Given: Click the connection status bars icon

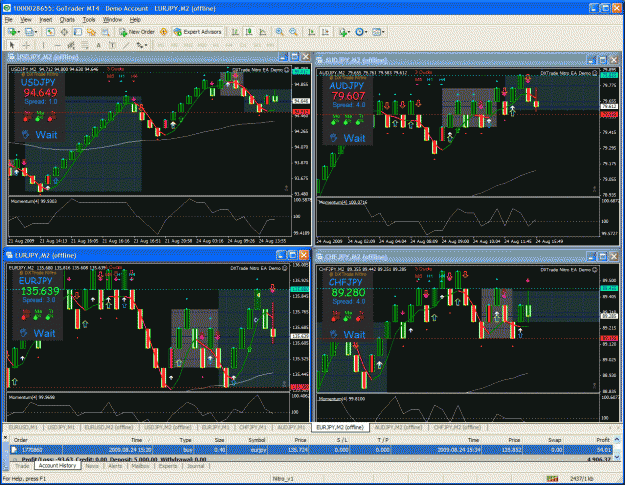Looking at the screenshot, I should click(552, 478).
